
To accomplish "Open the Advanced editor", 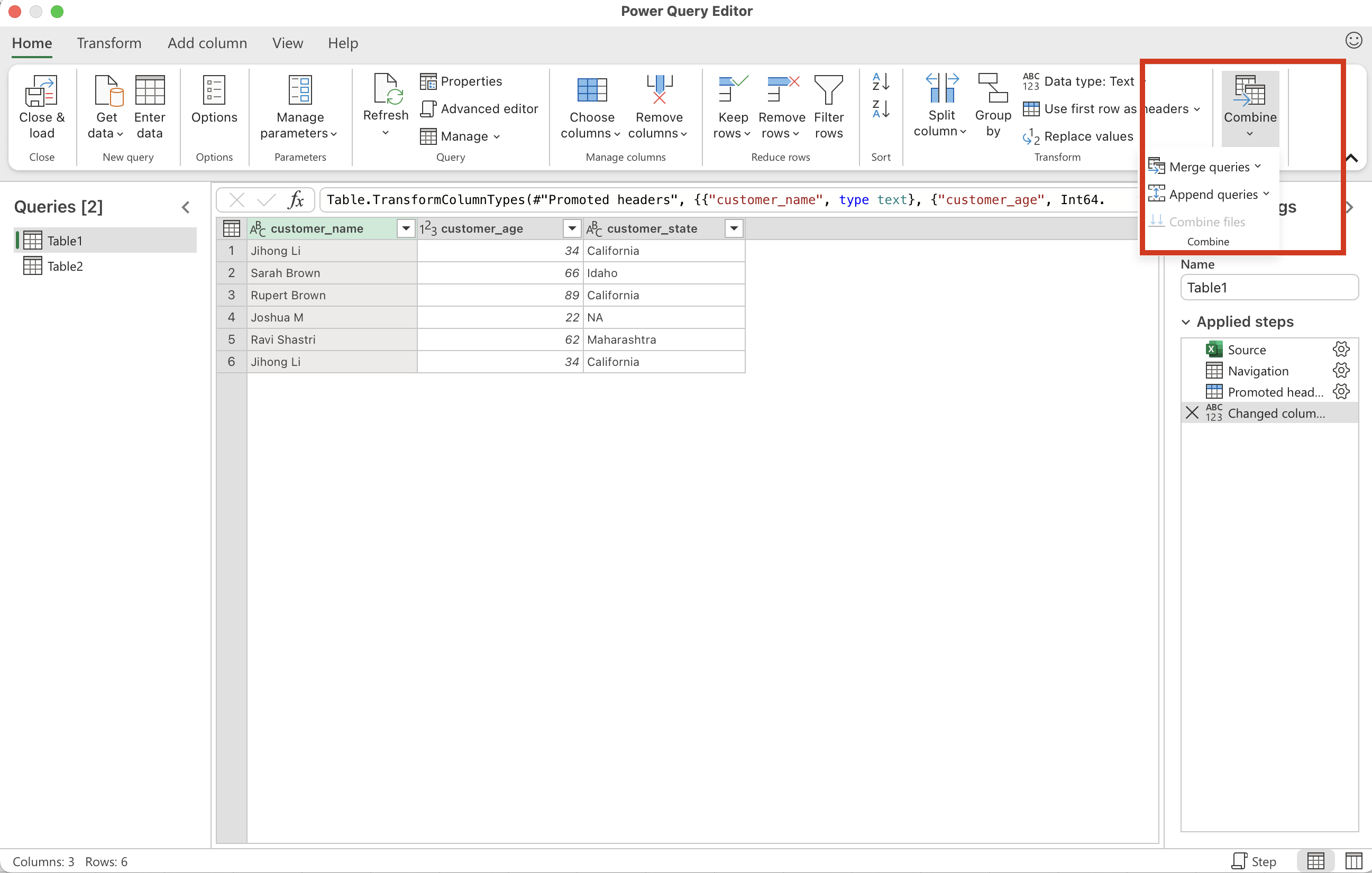I will tap(480, 109).
